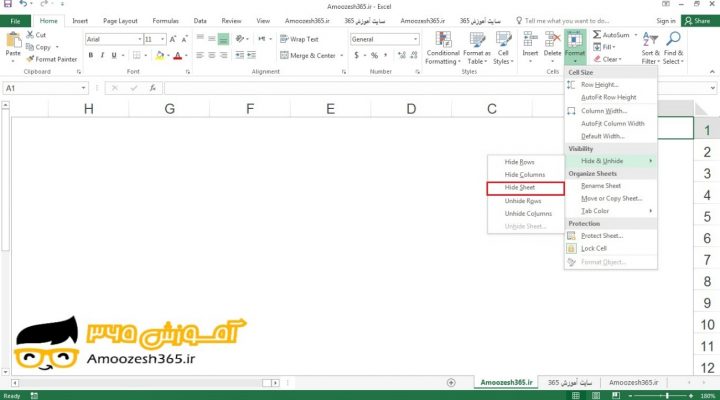Apply Accounting dollar number format
Screen dimensions: 720x400
click(x=356, y=56)
